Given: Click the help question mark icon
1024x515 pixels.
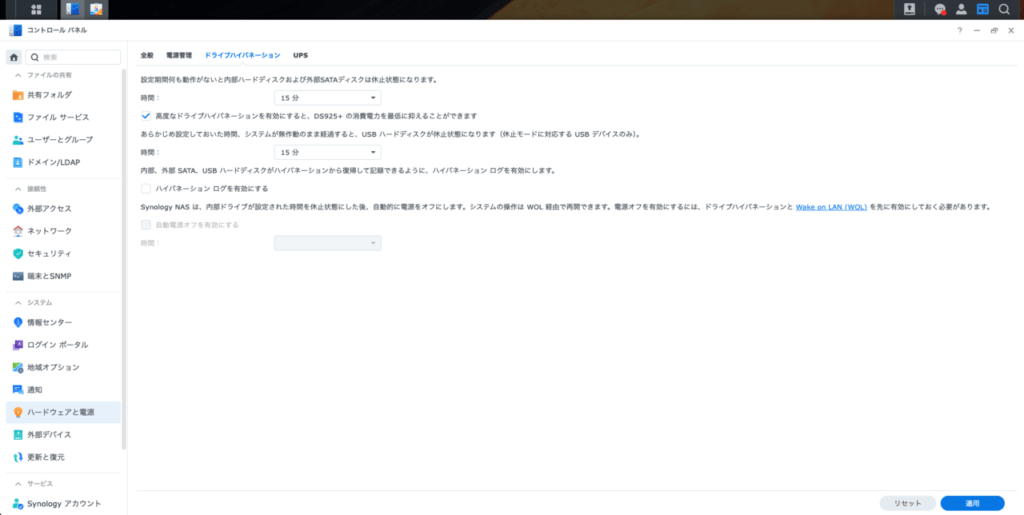Looking at the screenshot, I should (959, 30).
